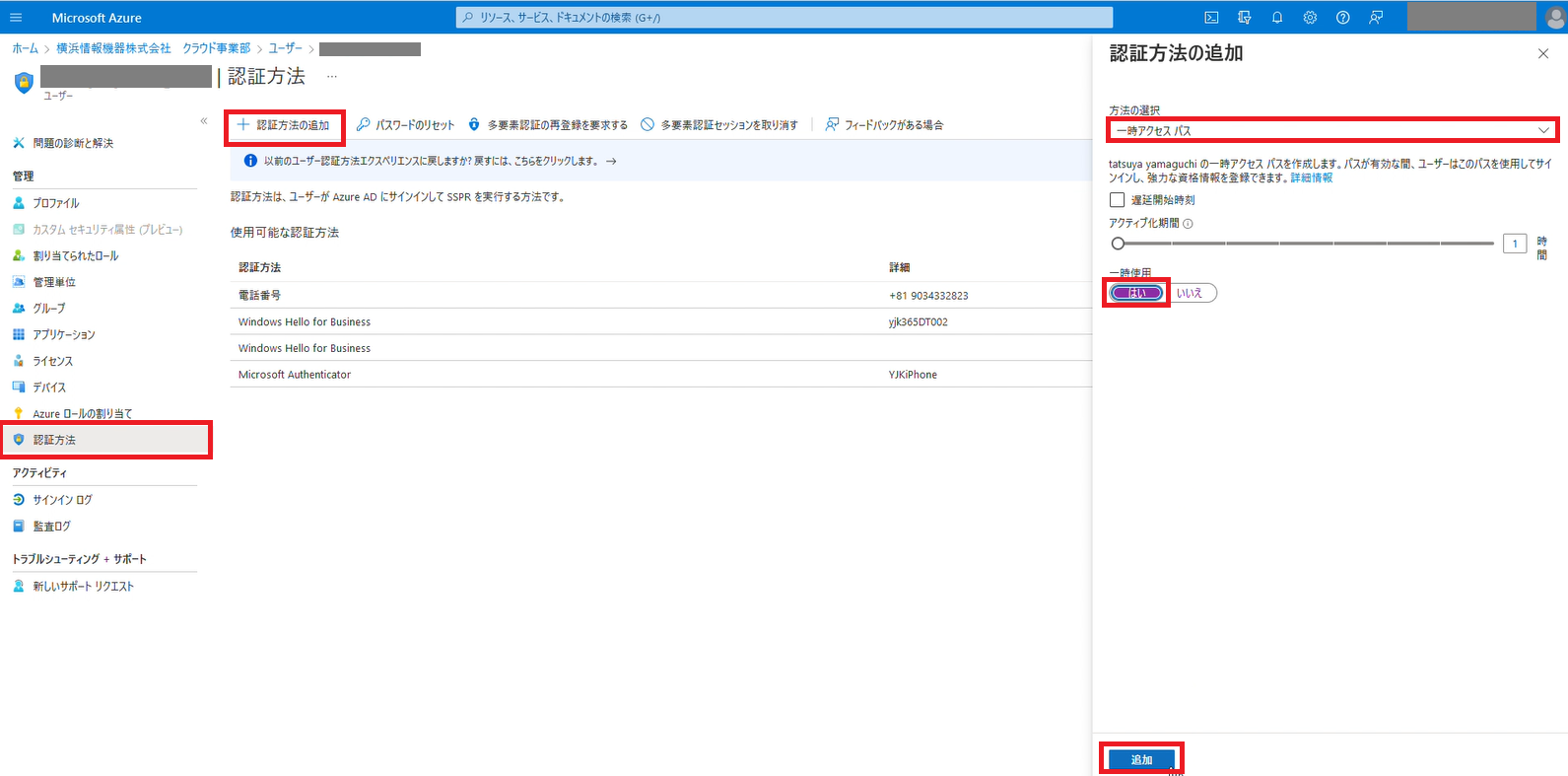This screenshot has height=776, width=1568.
Task: Click the デバイス monitor icon
Action: [x=19, y=388]
